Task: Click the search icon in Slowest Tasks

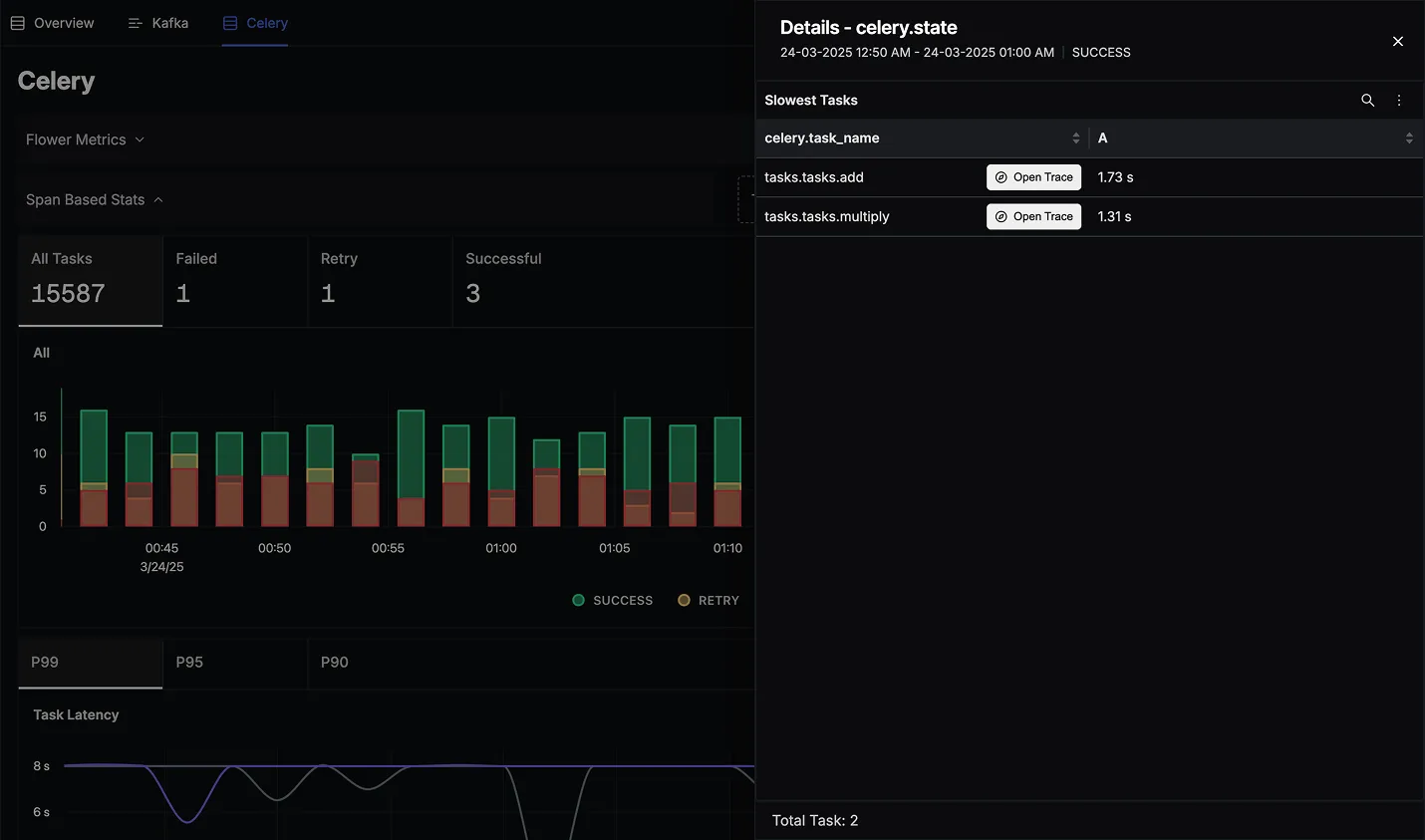Action: [1367, 100]
